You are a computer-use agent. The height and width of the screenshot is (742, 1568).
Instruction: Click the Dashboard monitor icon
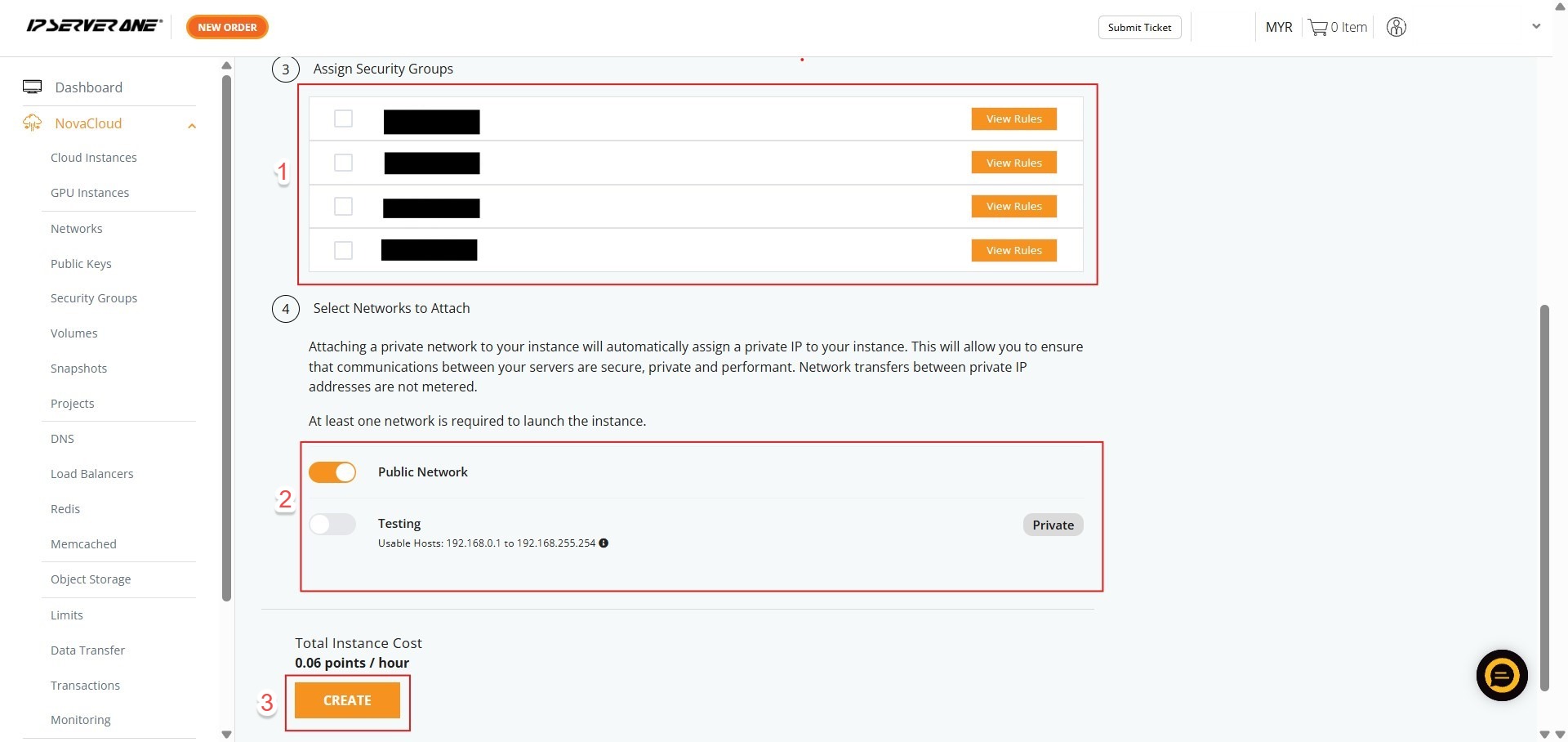33,87
